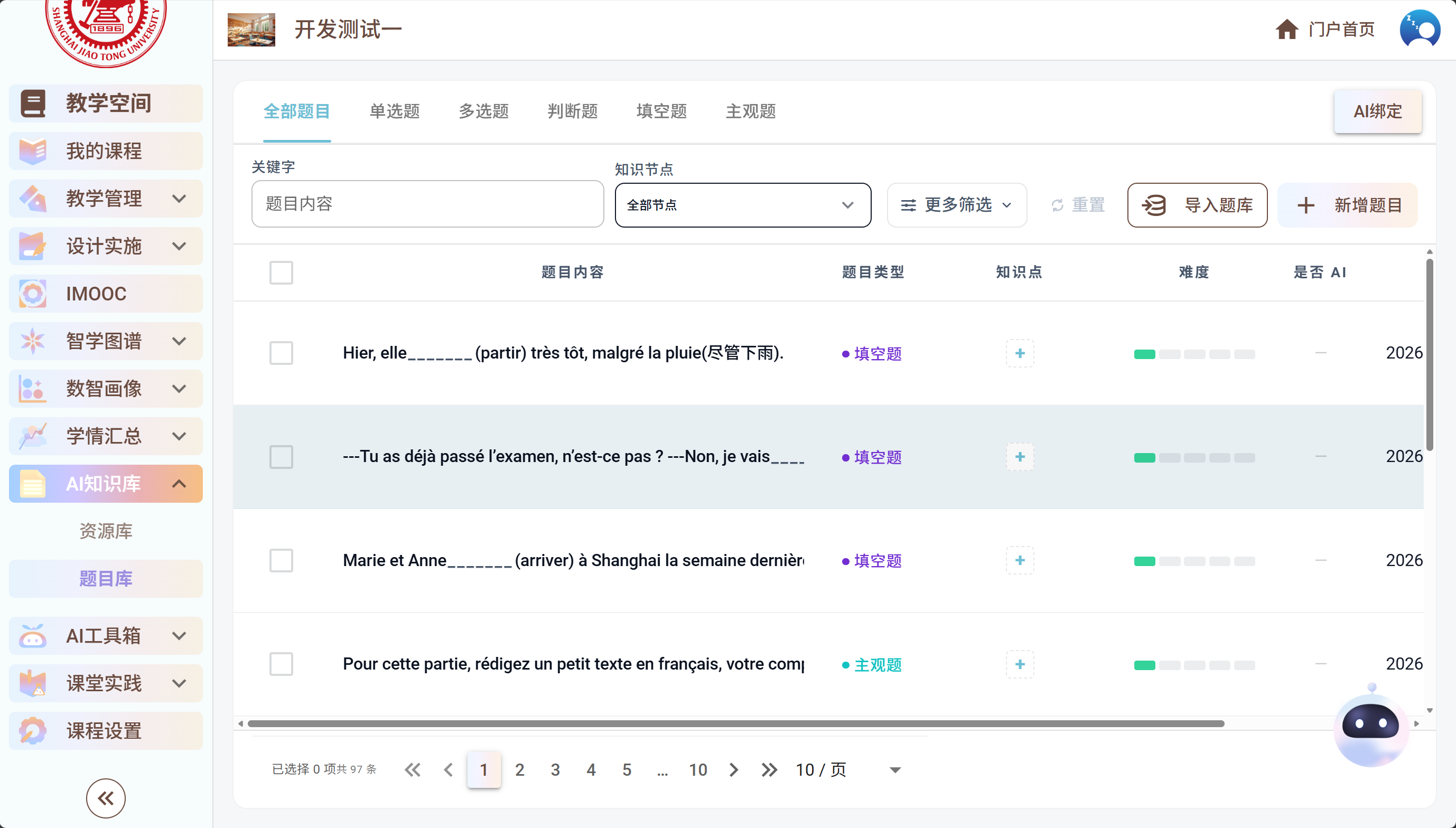1456x828 pixels.
Task: Open the user avatar menu
Action: 1420,29
